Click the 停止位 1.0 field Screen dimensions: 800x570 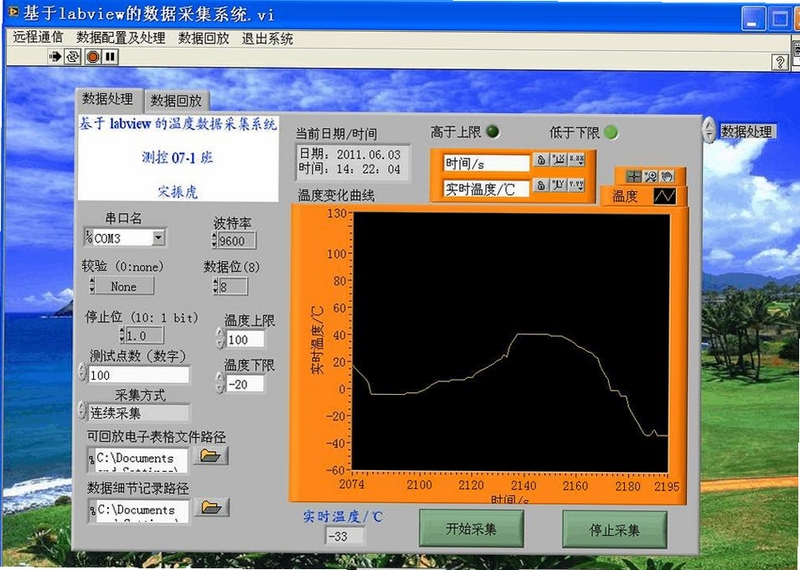[144, 336]
